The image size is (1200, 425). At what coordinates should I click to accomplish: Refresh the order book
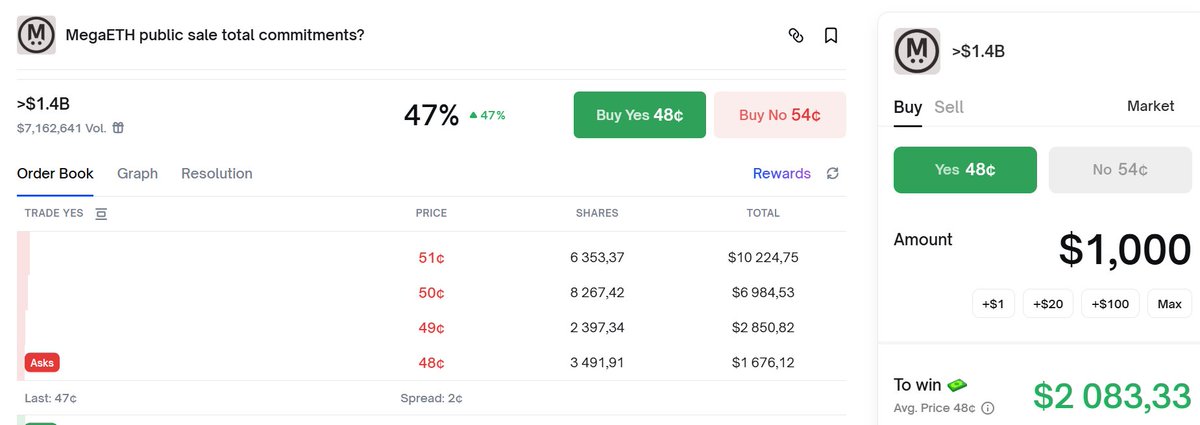832,174
